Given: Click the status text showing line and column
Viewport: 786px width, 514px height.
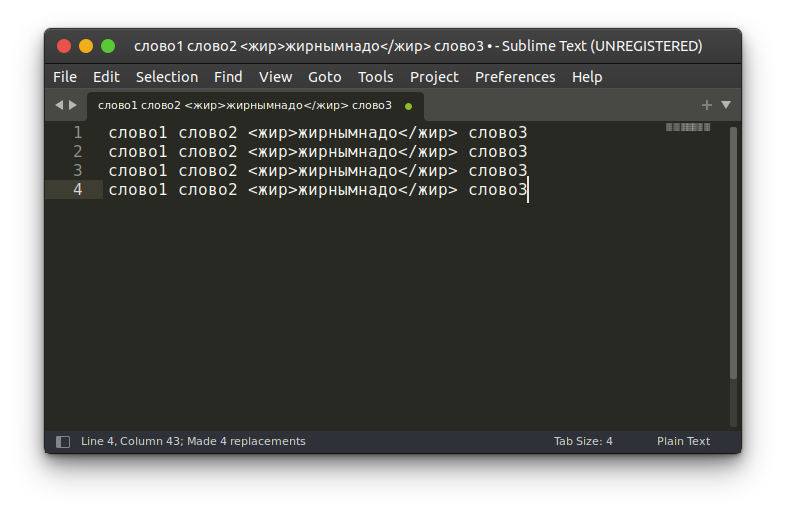Looking at the screenshot, I should tap(193, 441).
